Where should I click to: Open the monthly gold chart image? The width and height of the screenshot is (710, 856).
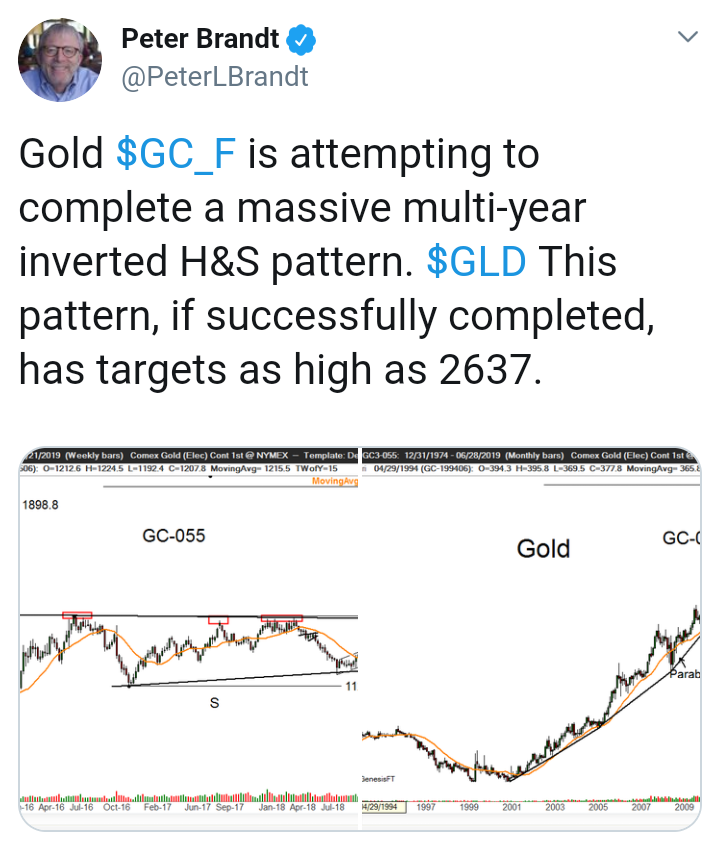[x=531, y=639]
